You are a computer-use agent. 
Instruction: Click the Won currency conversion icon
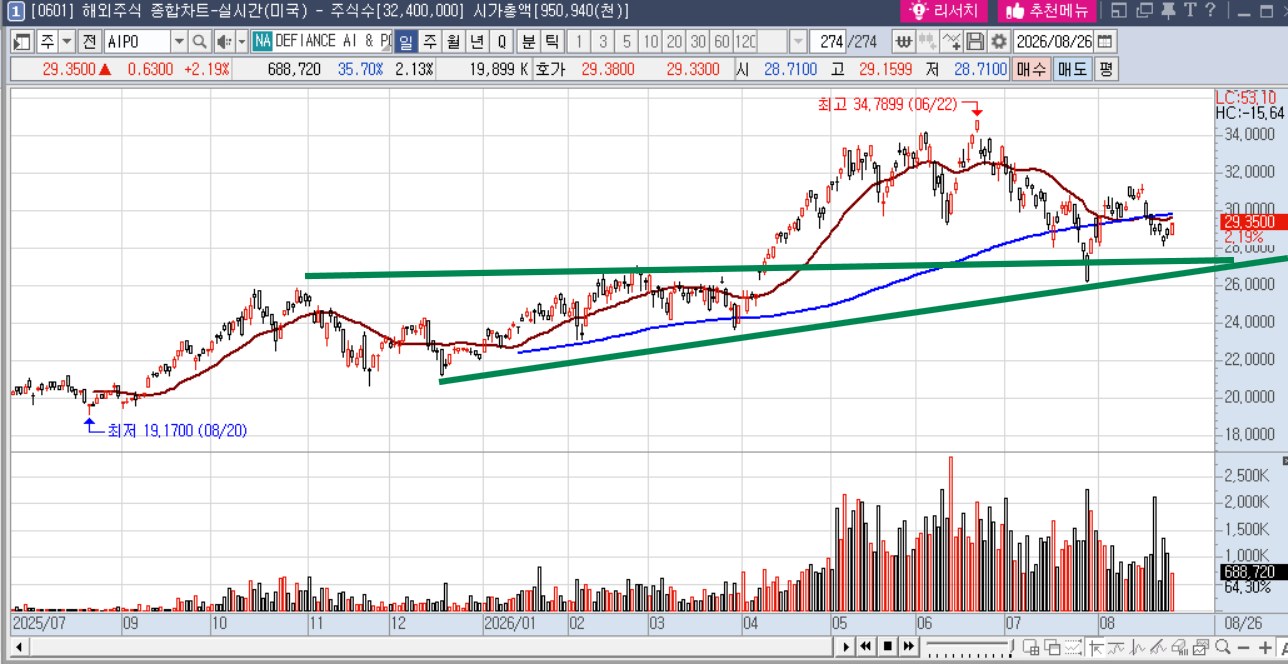coord(904,42)
